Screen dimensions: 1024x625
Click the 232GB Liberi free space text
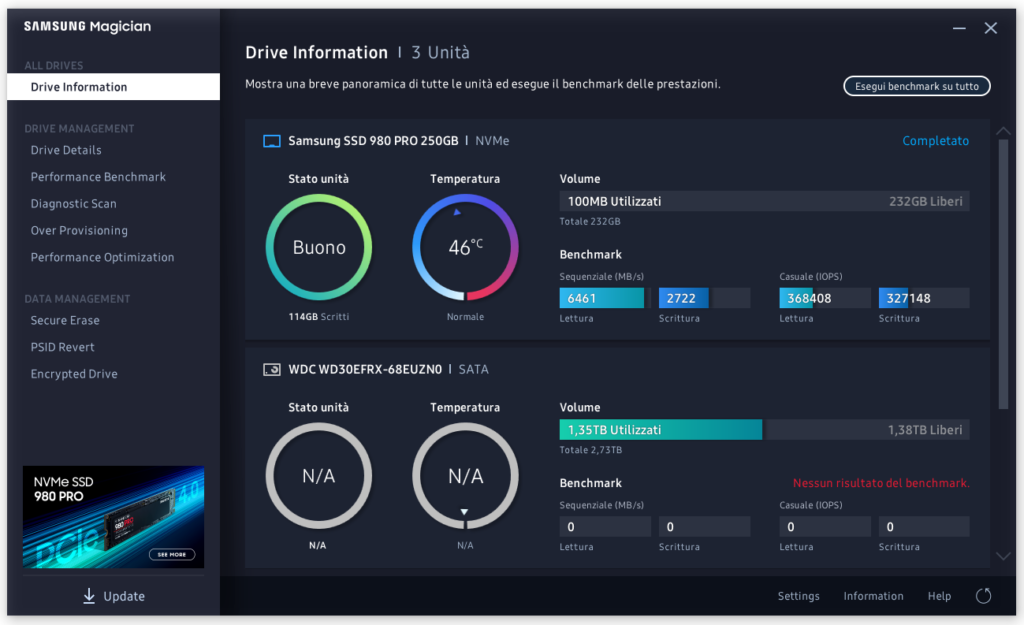click(x=925, y=201)
